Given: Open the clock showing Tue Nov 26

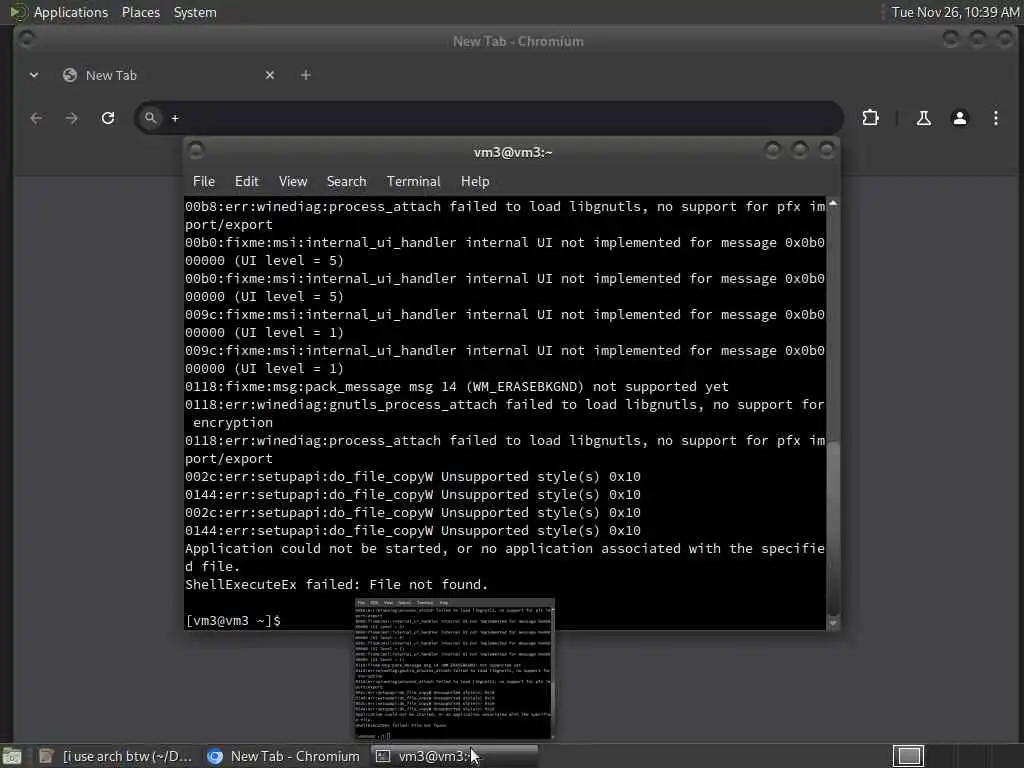Looking at the screenshot, I should click(x=955, y=12).
